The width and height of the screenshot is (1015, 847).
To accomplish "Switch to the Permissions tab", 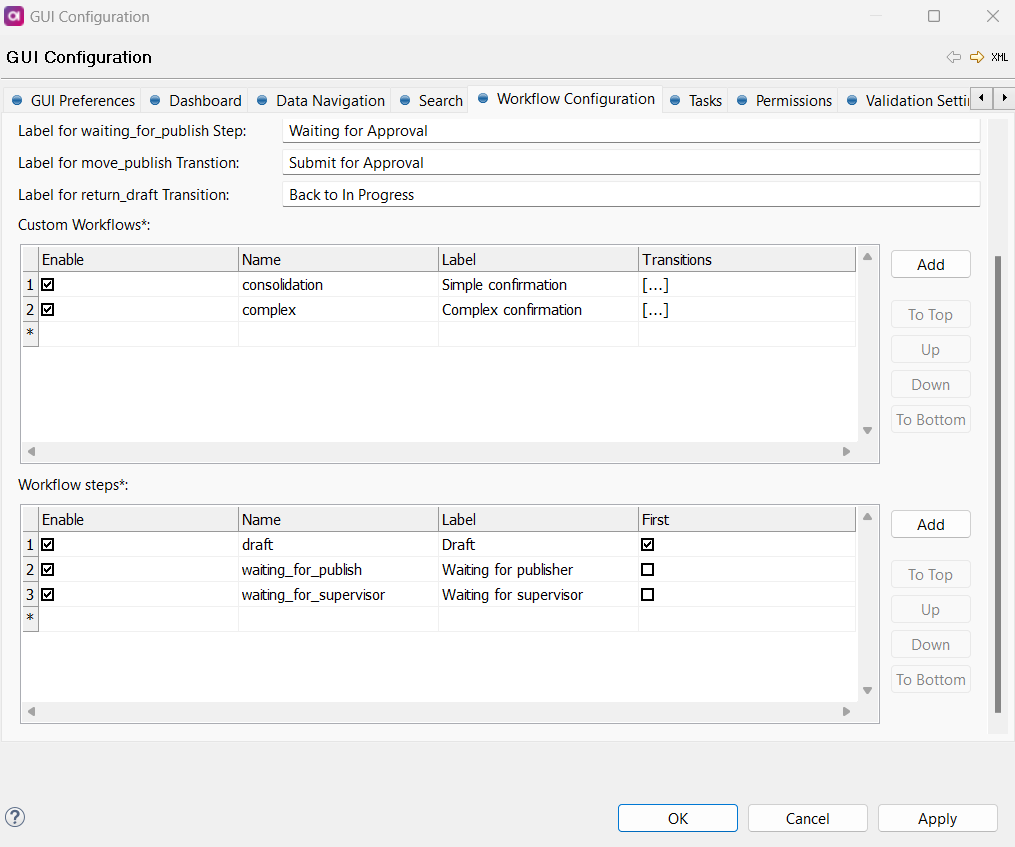I will (793, 101).
